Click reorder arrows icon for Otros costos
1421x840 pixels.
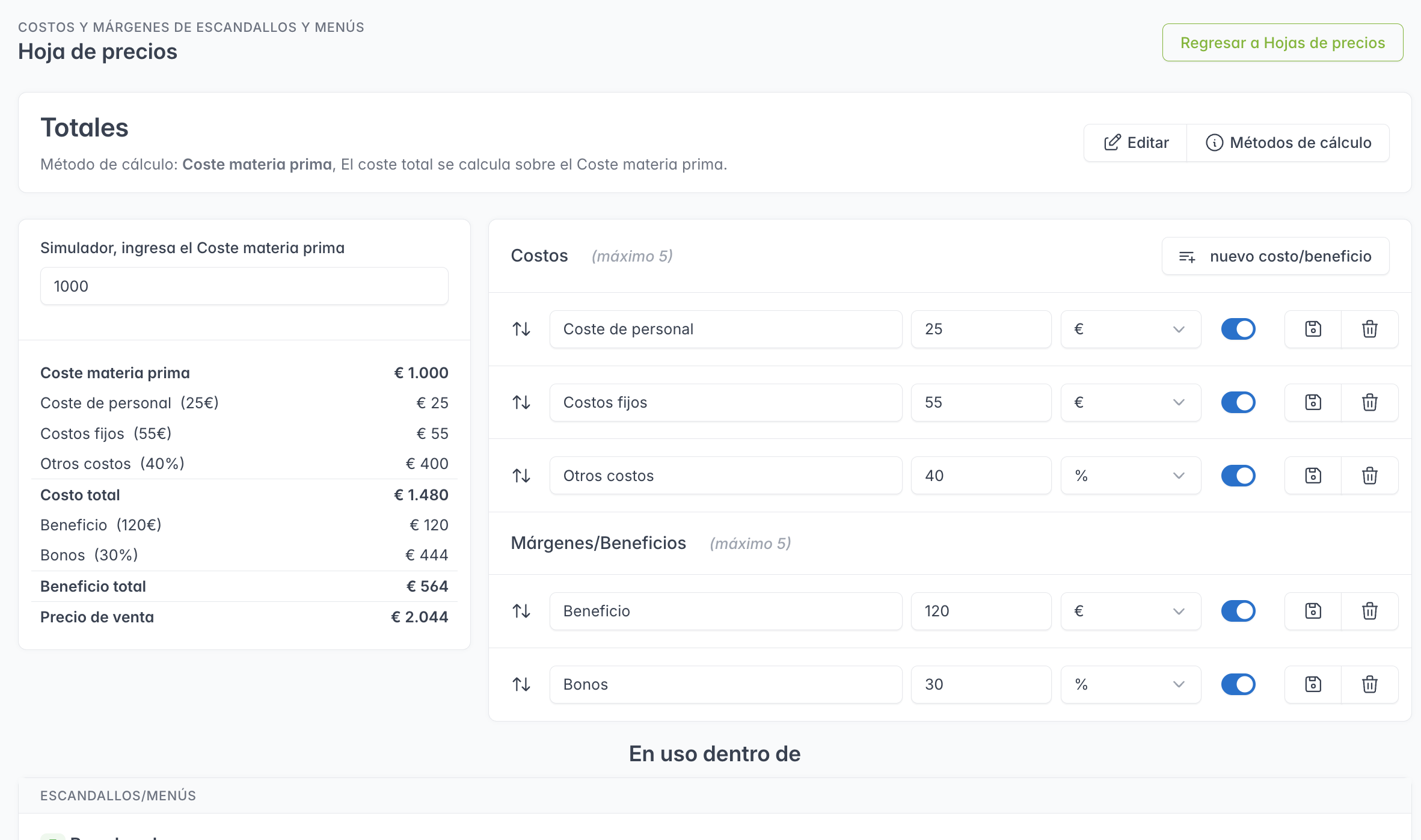(x=521, y=476)
